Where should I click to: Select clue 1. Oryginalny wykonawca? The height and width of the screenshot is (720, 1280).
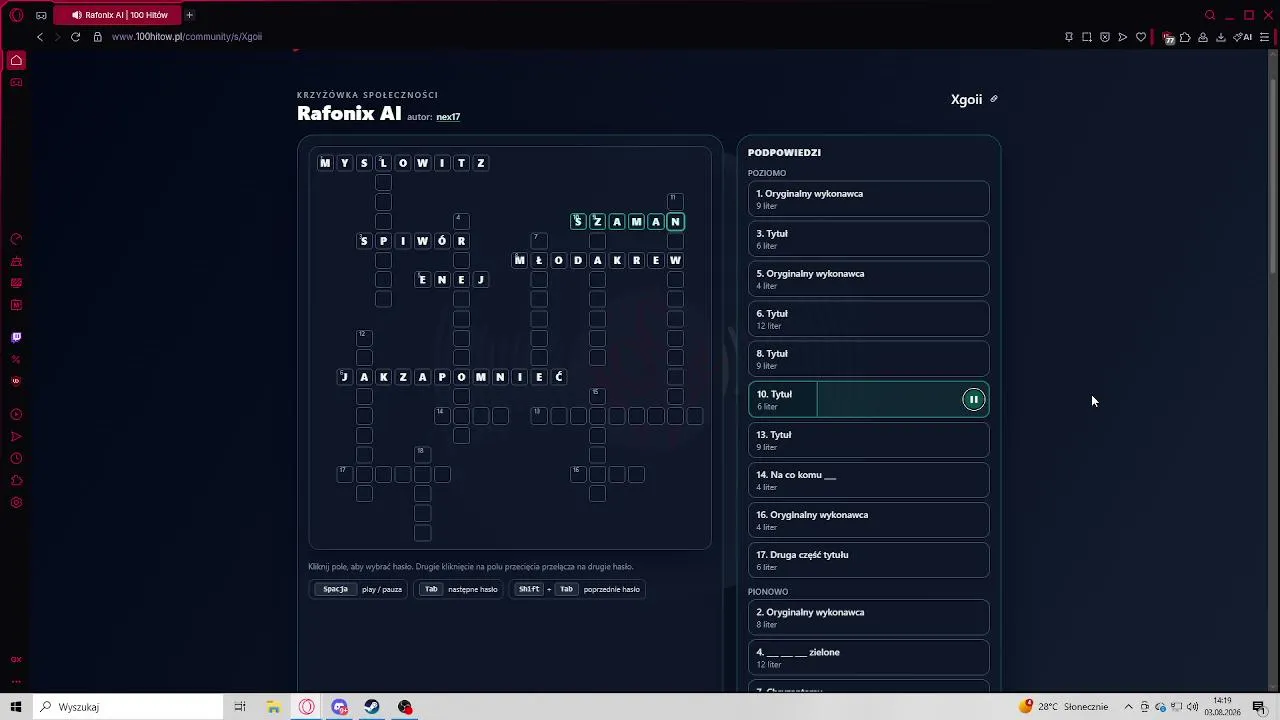[868, 199]
